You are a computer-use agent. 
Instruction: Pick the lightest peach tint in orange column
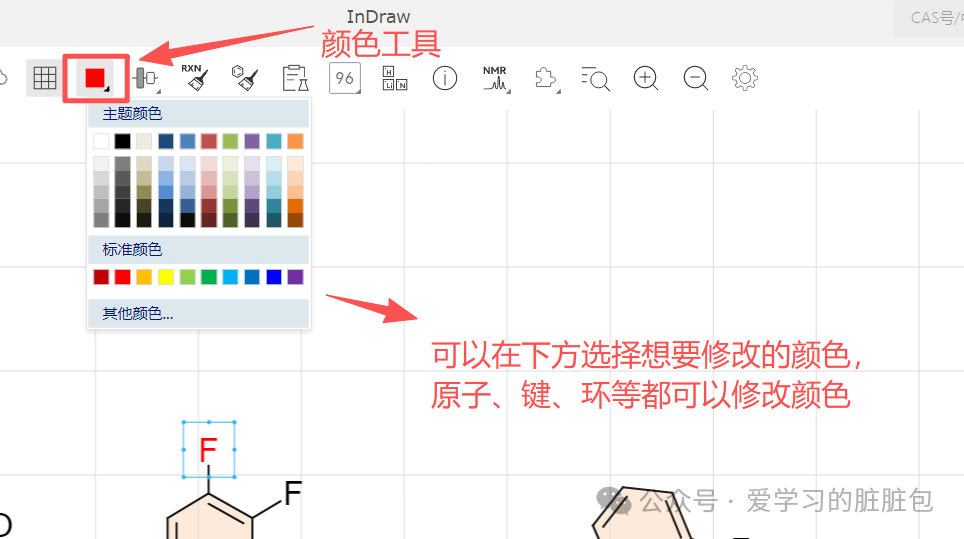point(295,163)
